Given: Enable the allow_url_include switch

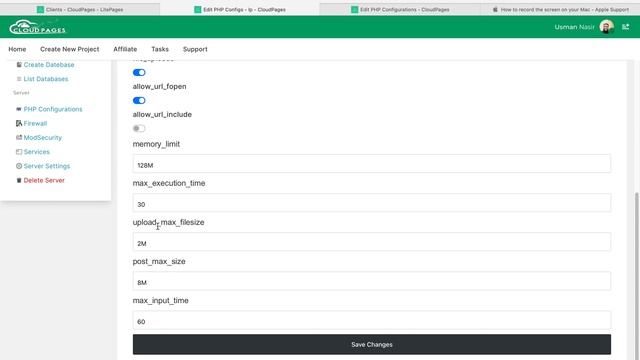Looking at the screenshot, I should pos(139,129).
